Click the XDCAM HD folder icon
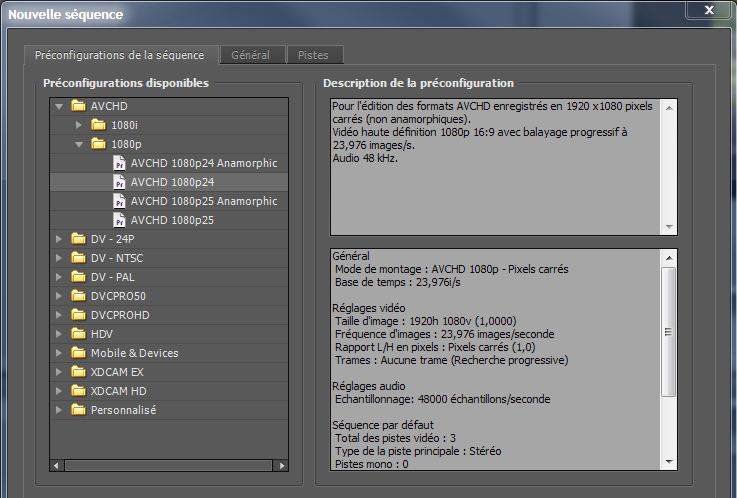This screenshot has height=498, width=737. [78, 391]
